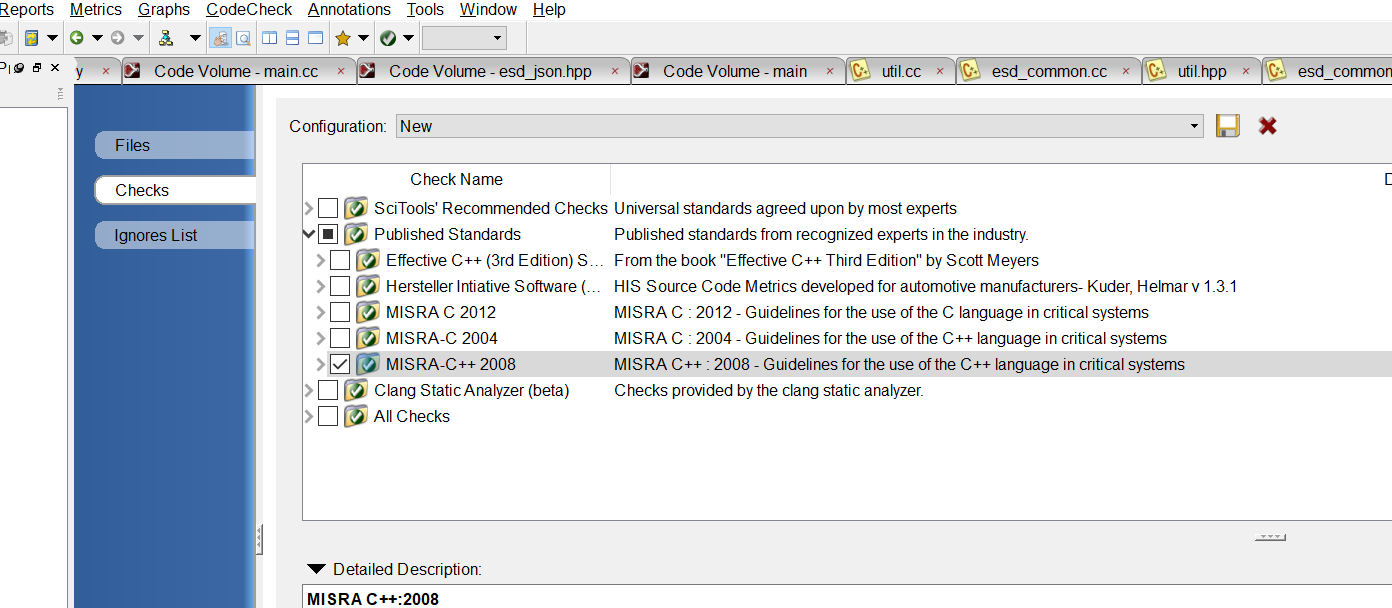Click the panel splitter handle below checks list
This screenshot has height=608, width=1392.
(x=1270, y=537)
